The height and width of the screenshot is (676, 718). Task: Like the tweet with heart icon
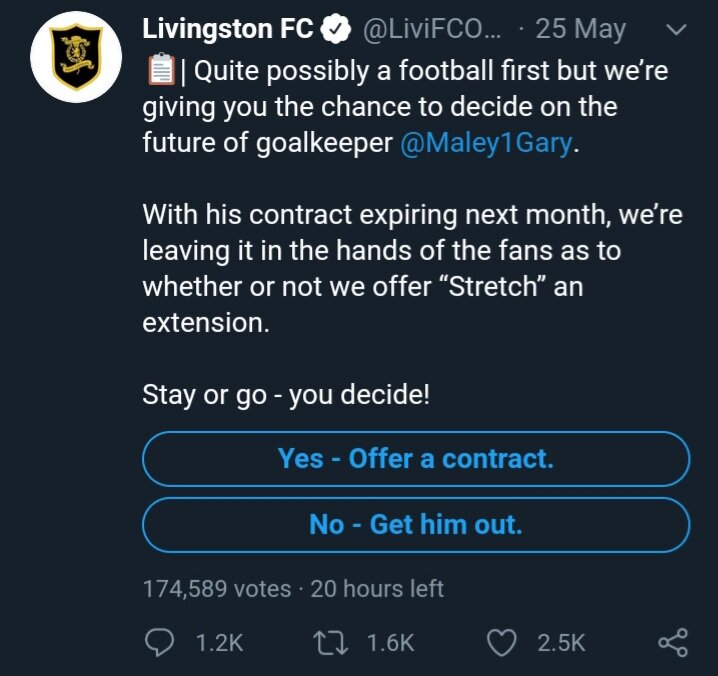[501, 643]
